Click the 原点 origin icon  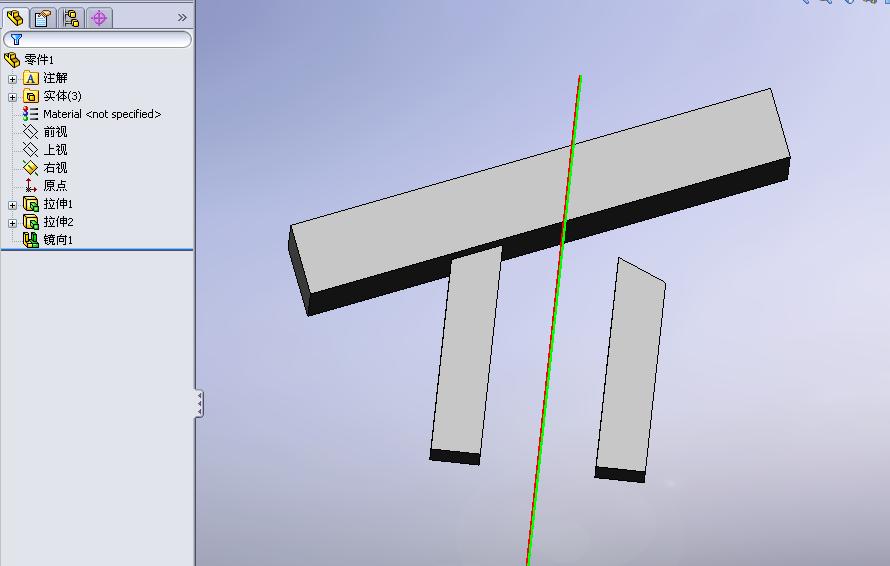31,185
